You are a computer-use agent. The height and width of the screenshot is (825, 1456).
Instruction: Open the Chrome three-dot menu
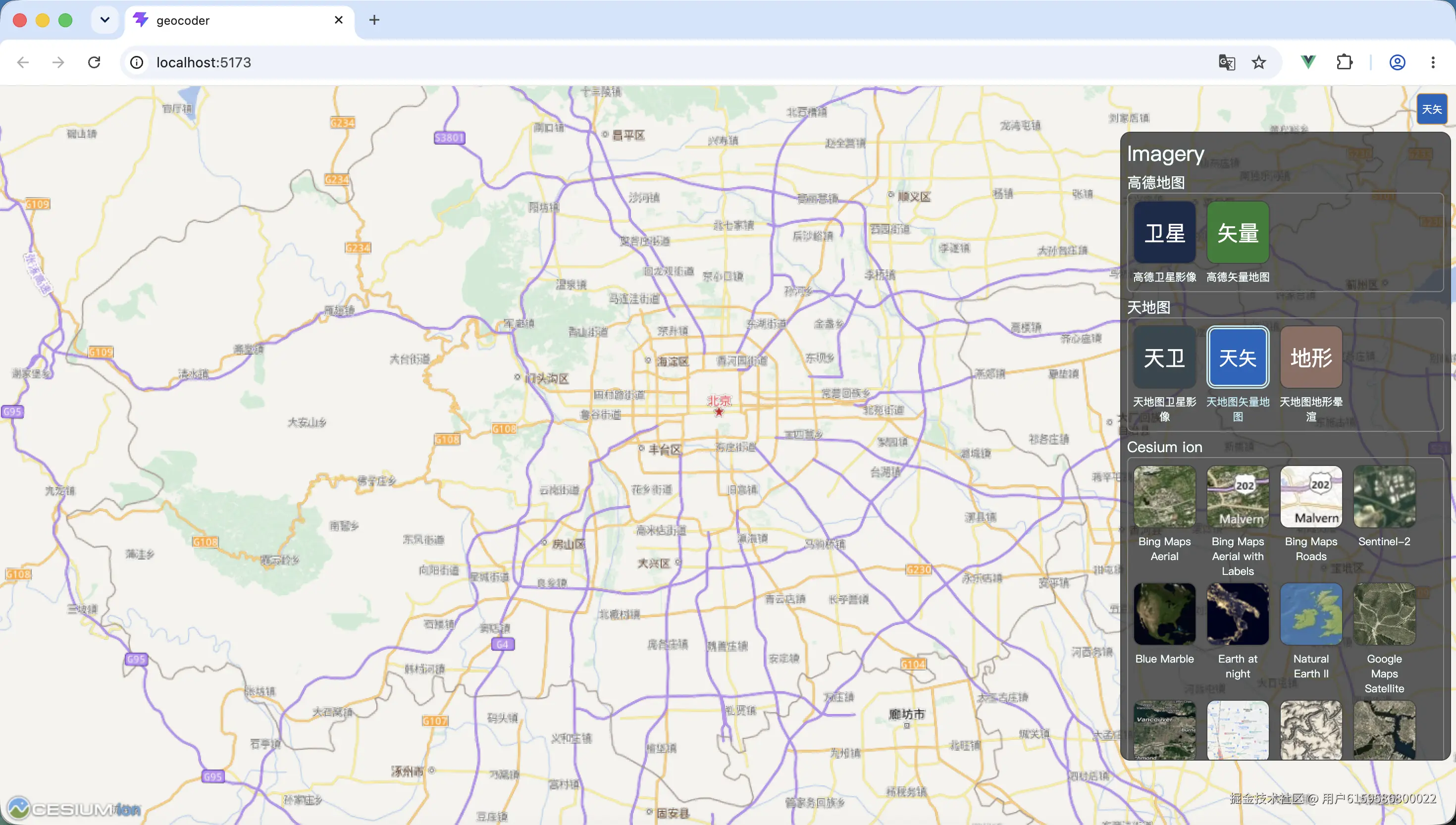(1433, 62)
